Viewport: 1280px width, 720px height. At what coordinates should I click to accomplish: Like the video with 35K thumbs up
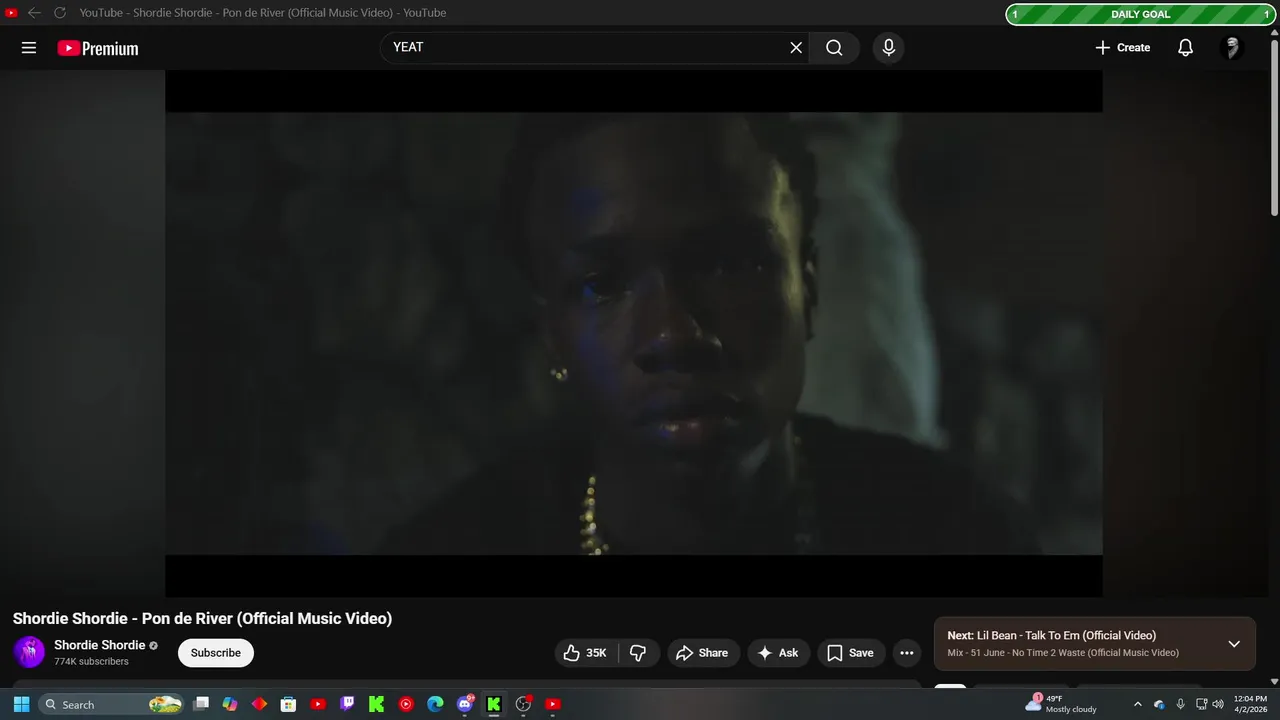[x=586, y=653]
